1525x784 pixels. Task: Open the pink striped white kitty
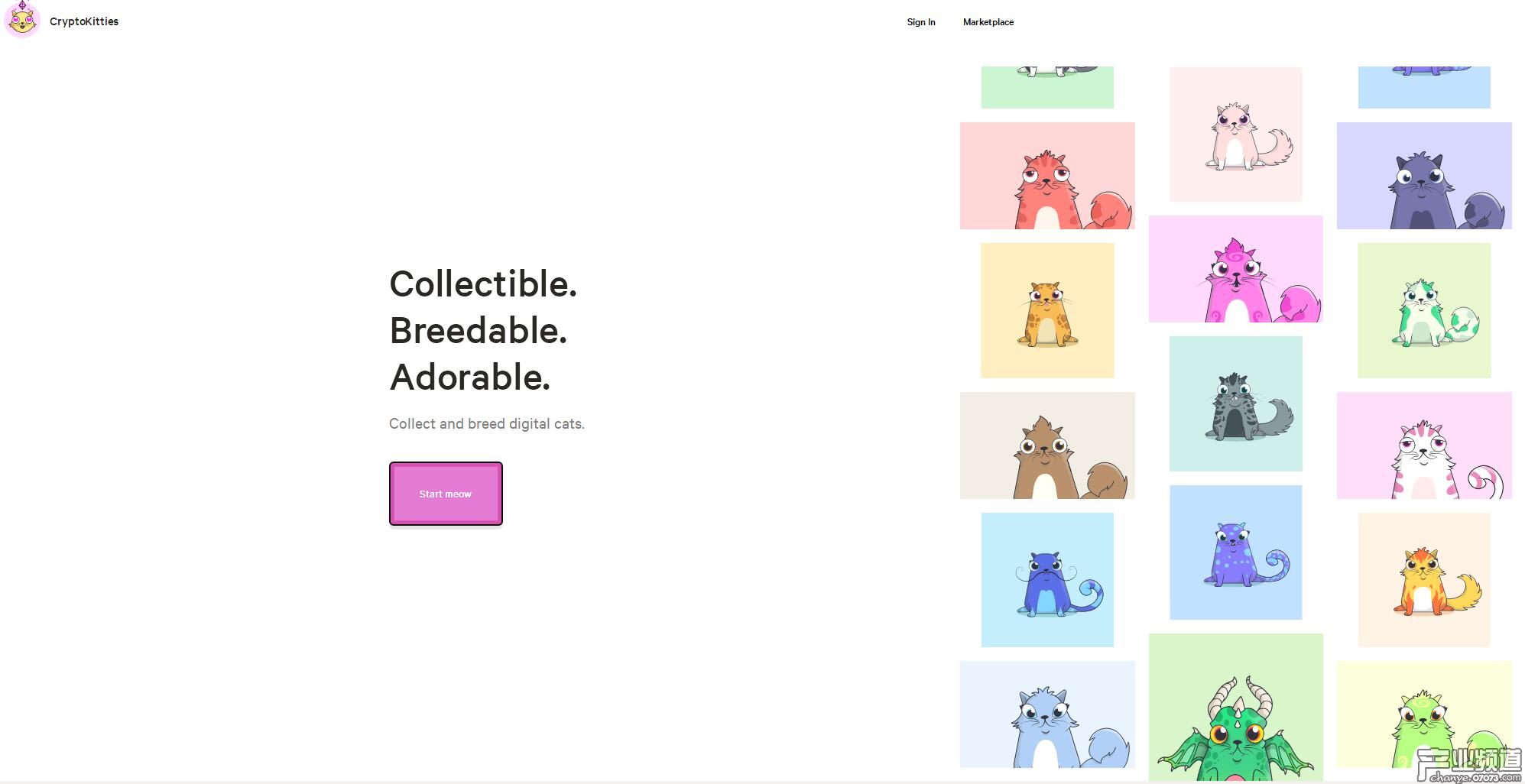1424,445
